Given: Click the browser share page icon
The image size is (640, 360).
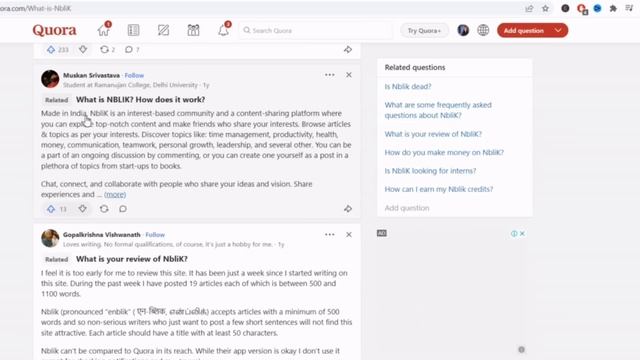Looking at the screenshot, I should (529, 9).
